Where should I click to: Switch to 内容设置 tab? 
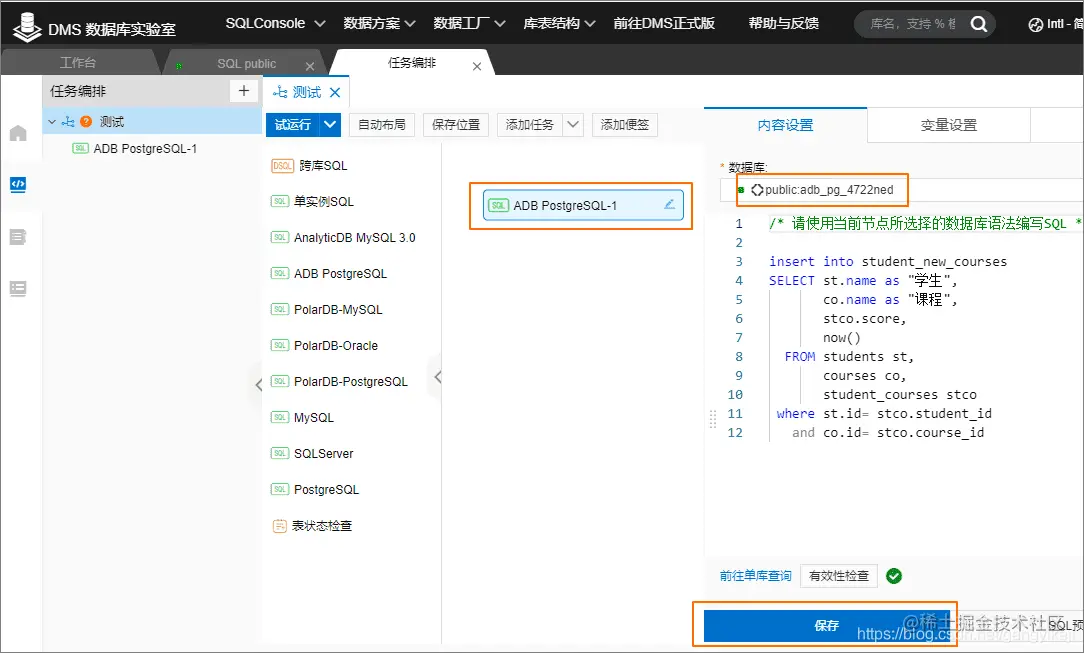[x=785, y=125]
